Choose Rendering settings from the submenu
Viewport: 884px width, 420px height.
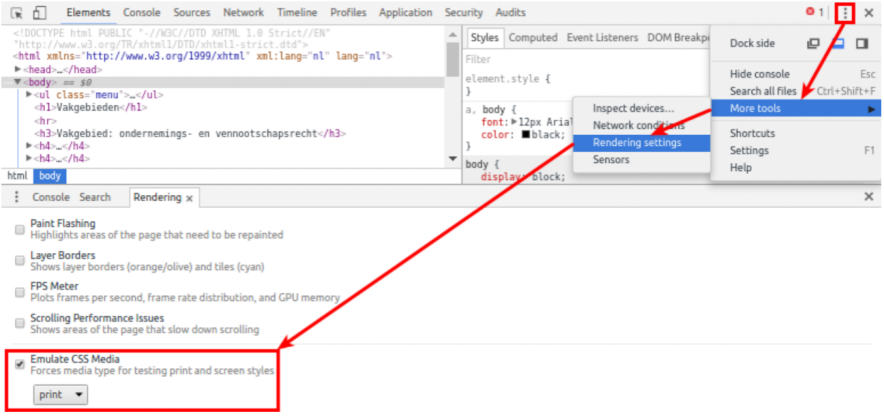636,143
